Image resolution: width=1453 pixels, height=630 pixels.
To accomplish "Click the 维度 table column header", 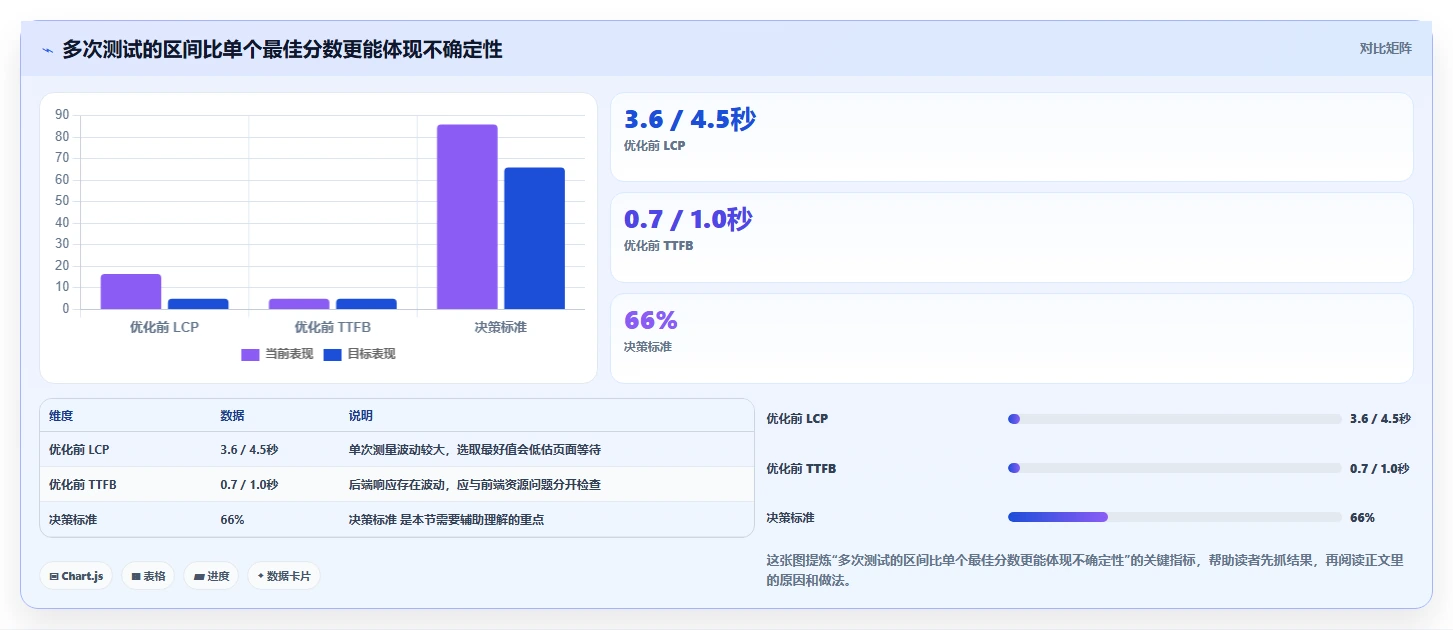I will pyautogui.click(x=61, y=416).
